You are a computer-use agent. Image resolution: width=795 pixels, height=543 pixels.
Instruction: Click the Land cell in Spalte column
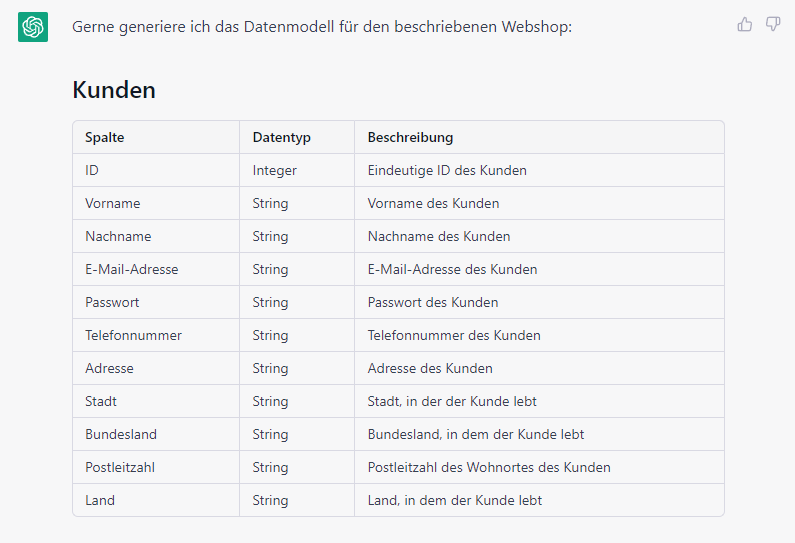coord(100,500)
